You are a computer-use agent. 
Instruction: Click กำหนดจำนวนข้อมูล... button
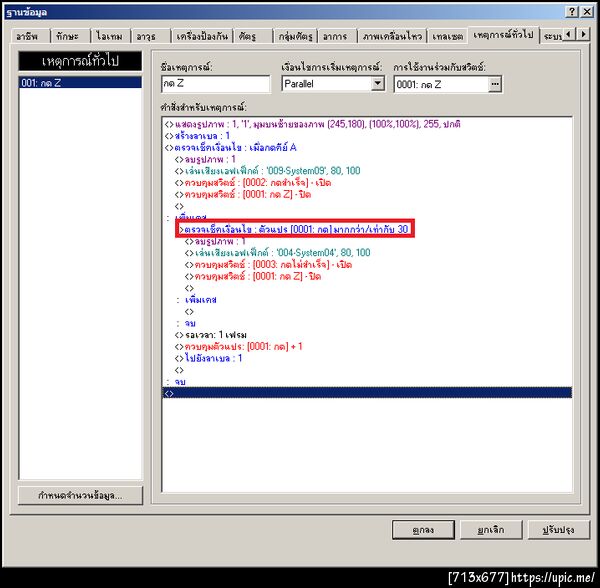click(x=80, y=496)
